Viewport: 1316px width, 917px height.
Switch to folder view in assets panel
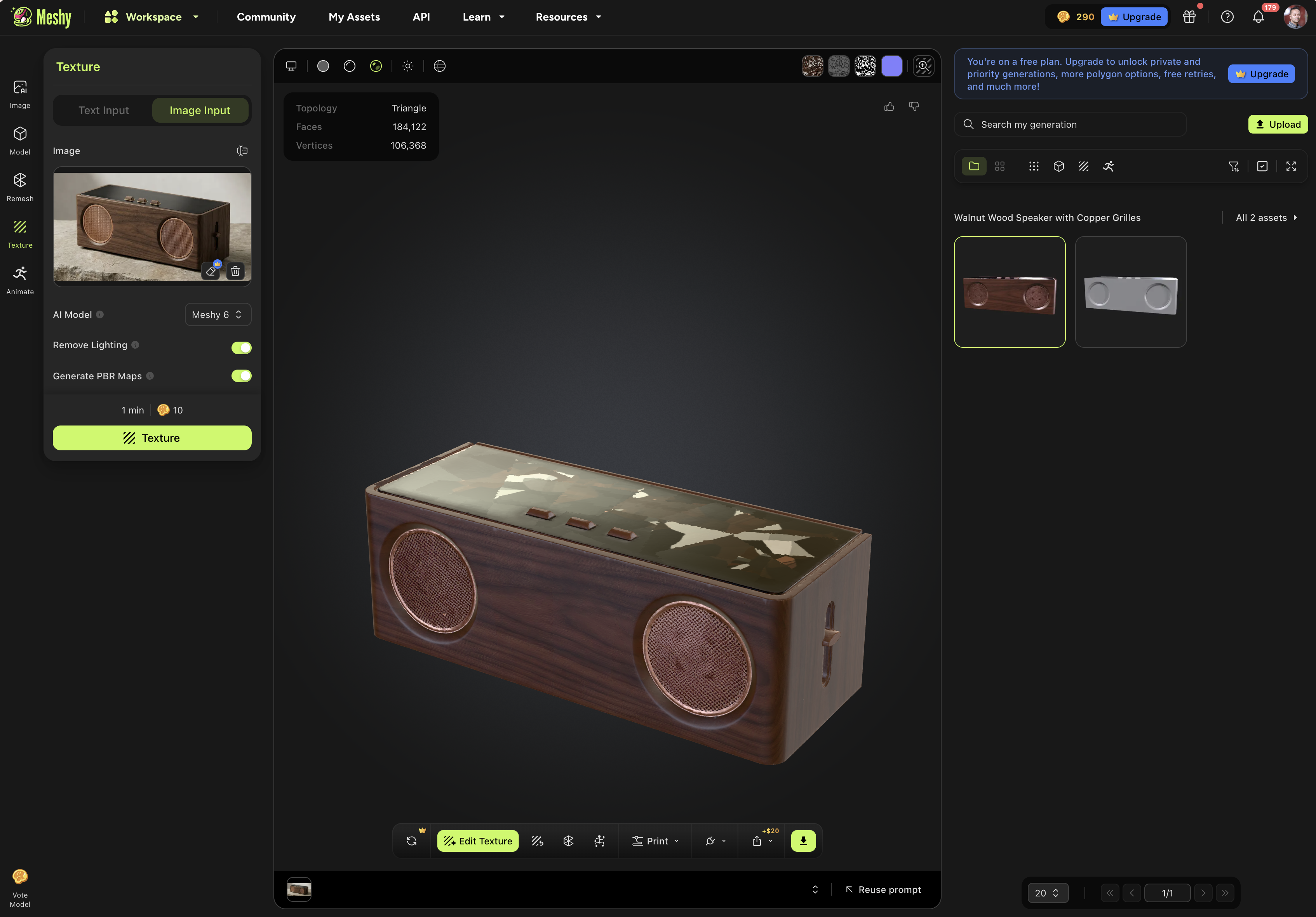coord(974,166)
